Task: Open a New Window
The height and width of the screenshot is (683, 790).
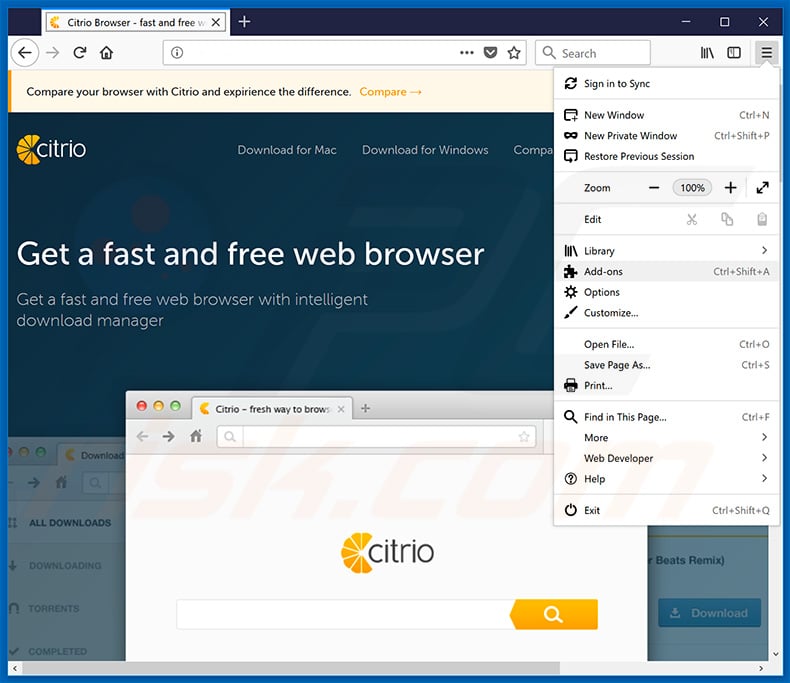Action: 666,115
